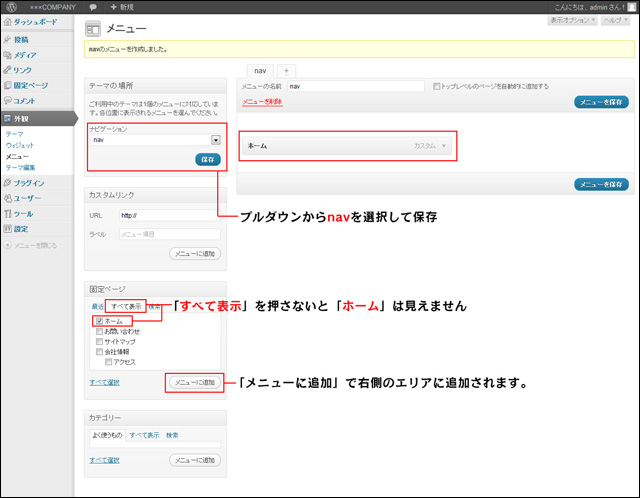
Task: Check the お問い合わせ page checkbox
Action: [x=99, y=331]
